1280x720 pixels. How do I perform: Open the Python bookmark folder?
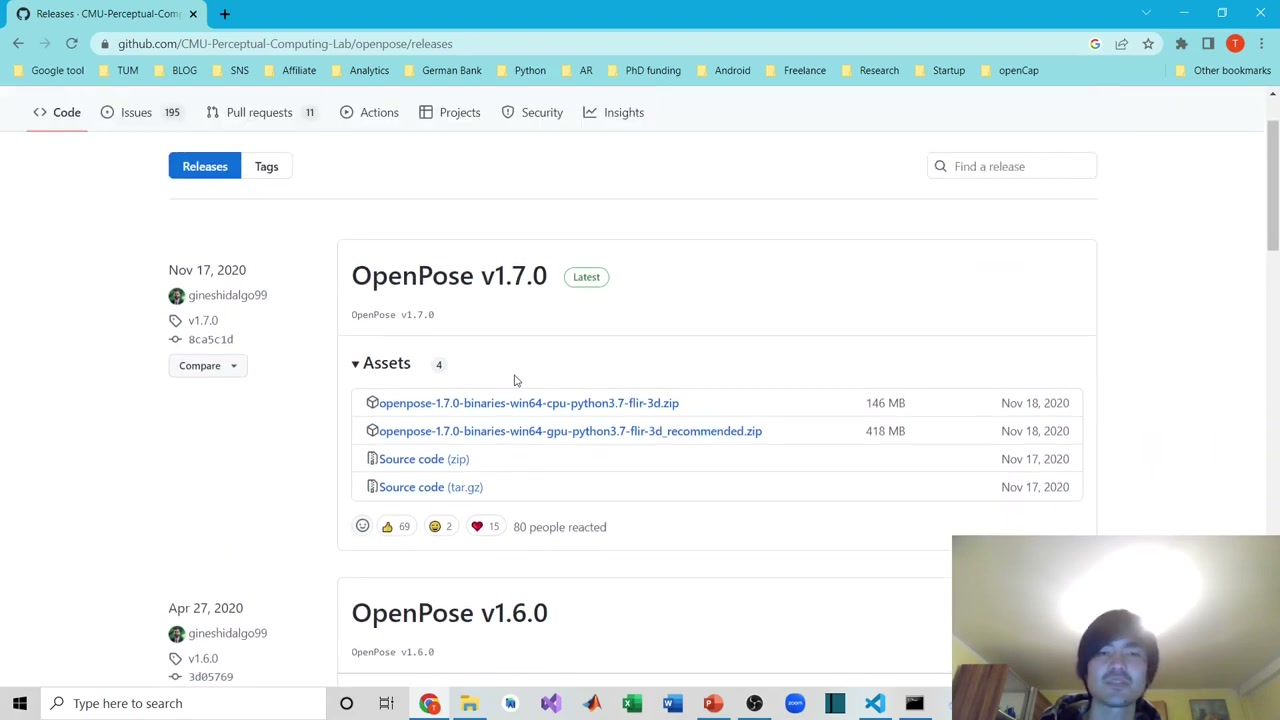521,70
